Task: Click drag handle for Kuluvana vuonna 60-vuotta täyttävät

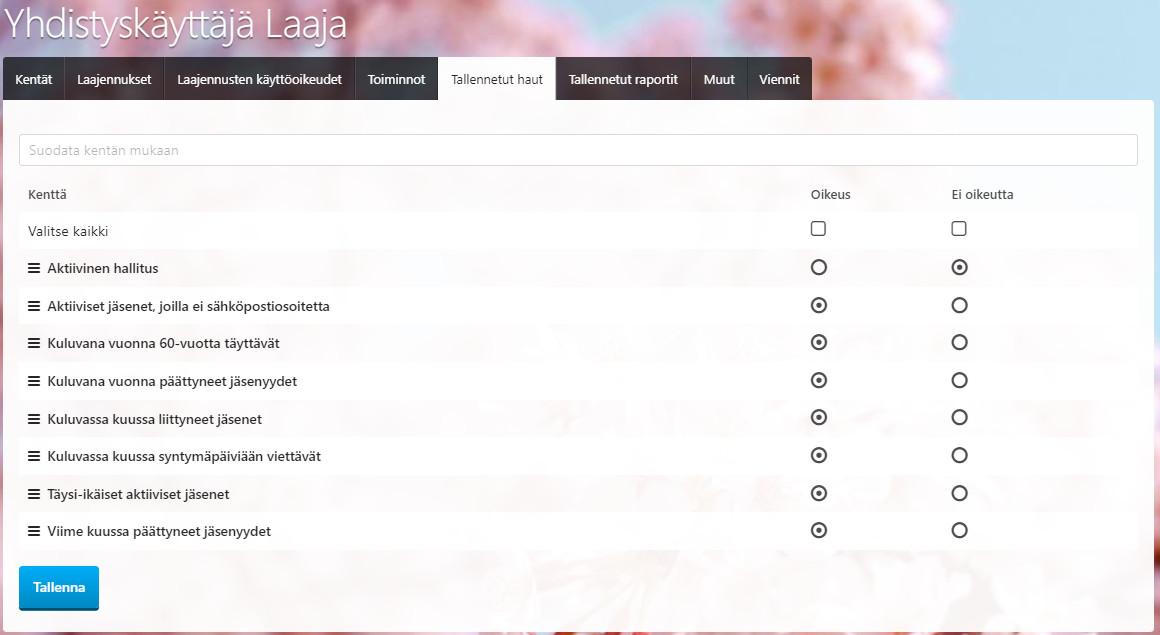Action: 33,343
